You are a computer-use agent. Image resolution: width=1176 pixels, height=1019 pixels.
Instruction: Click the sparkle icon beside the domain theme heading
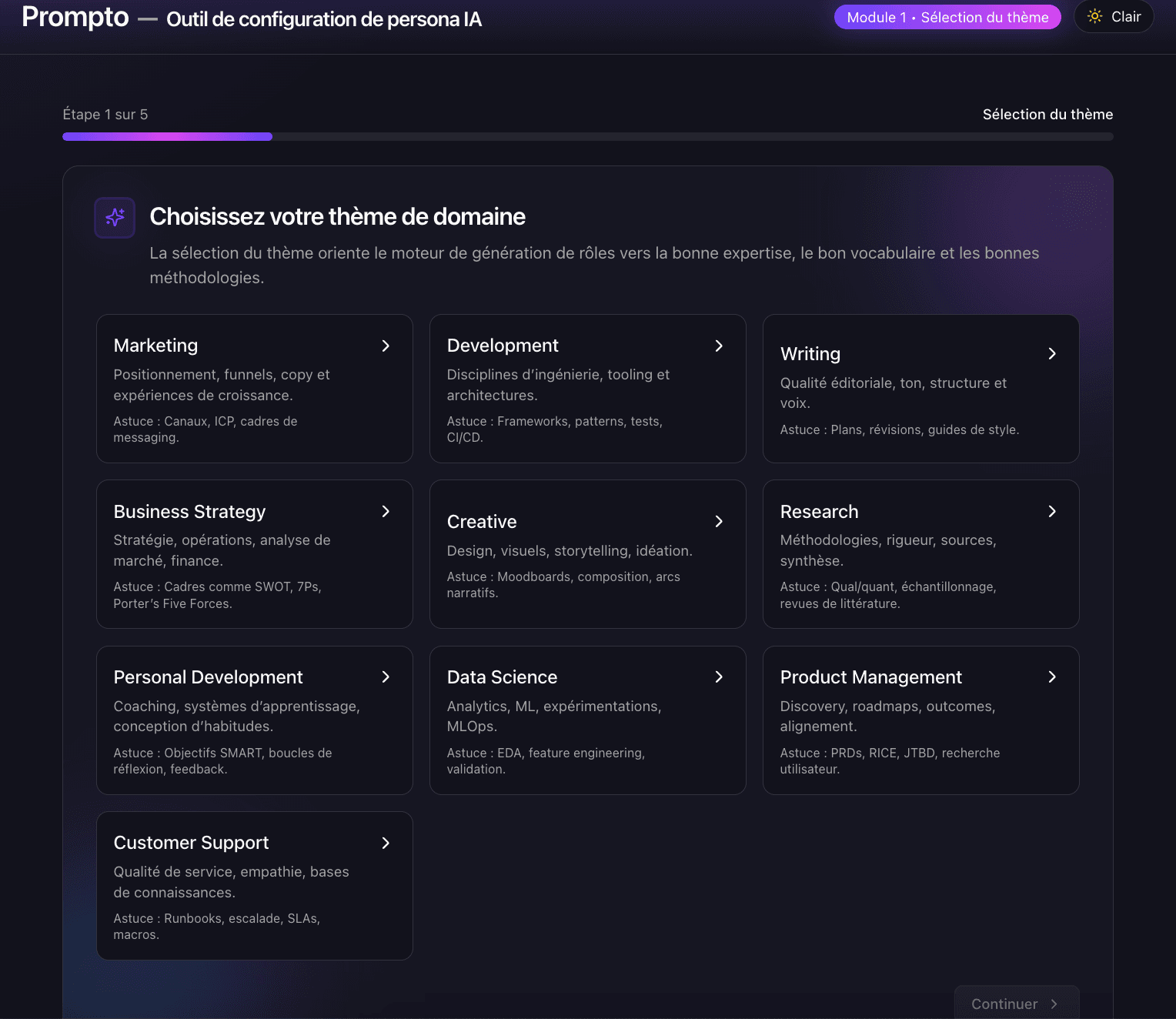click(115, 217)
